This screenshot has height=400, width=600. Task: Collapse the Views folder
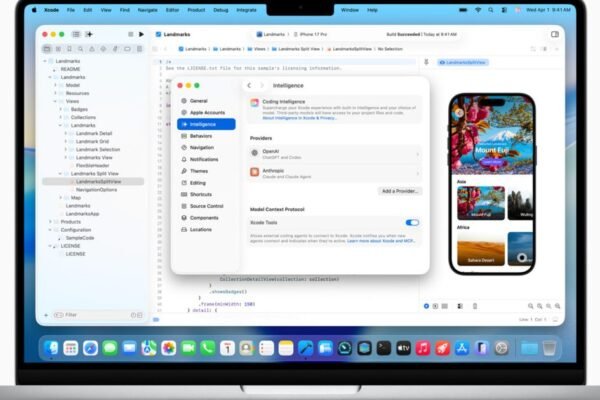[55, 101]
